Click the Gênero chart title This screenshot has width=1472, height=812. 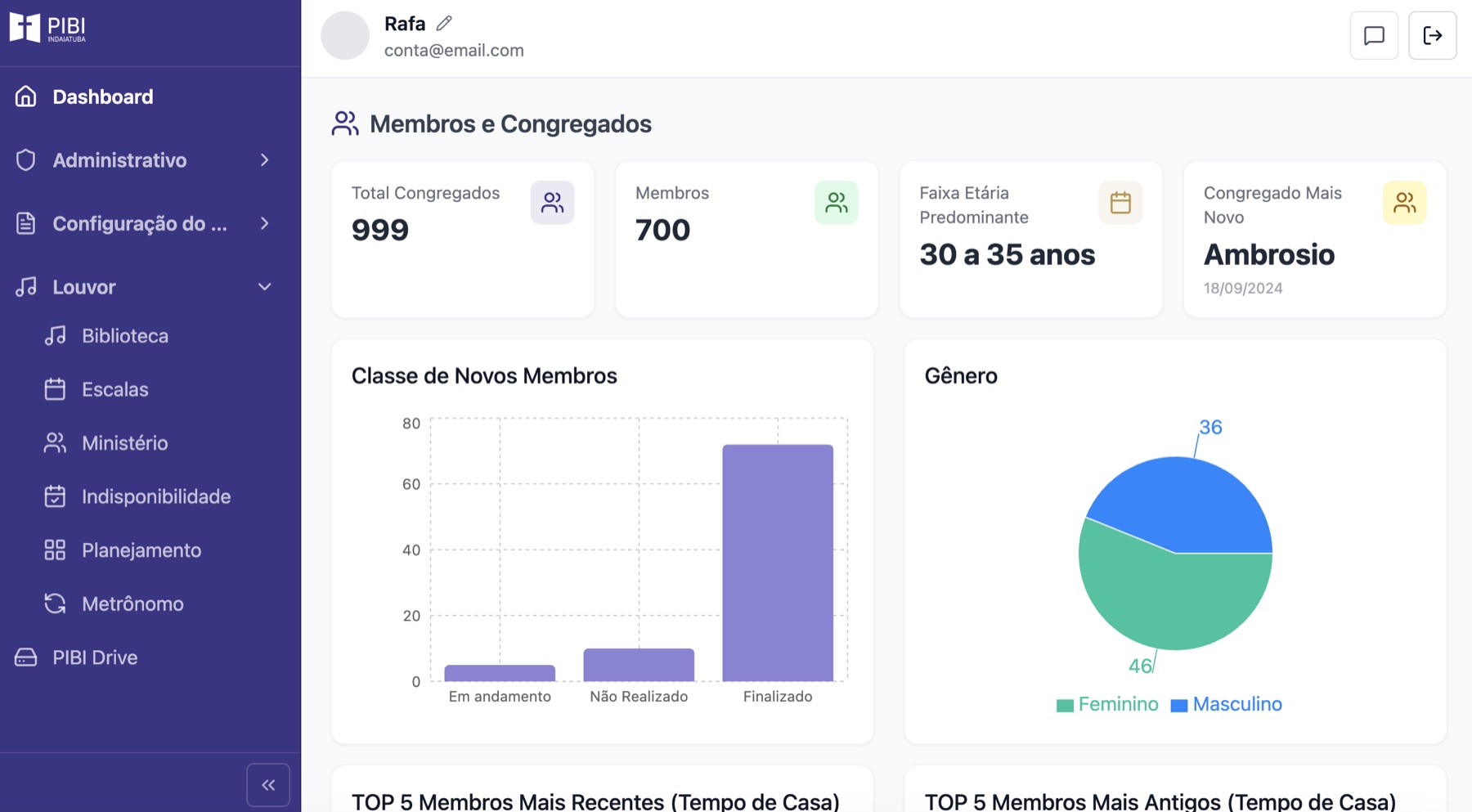(961, 376)
